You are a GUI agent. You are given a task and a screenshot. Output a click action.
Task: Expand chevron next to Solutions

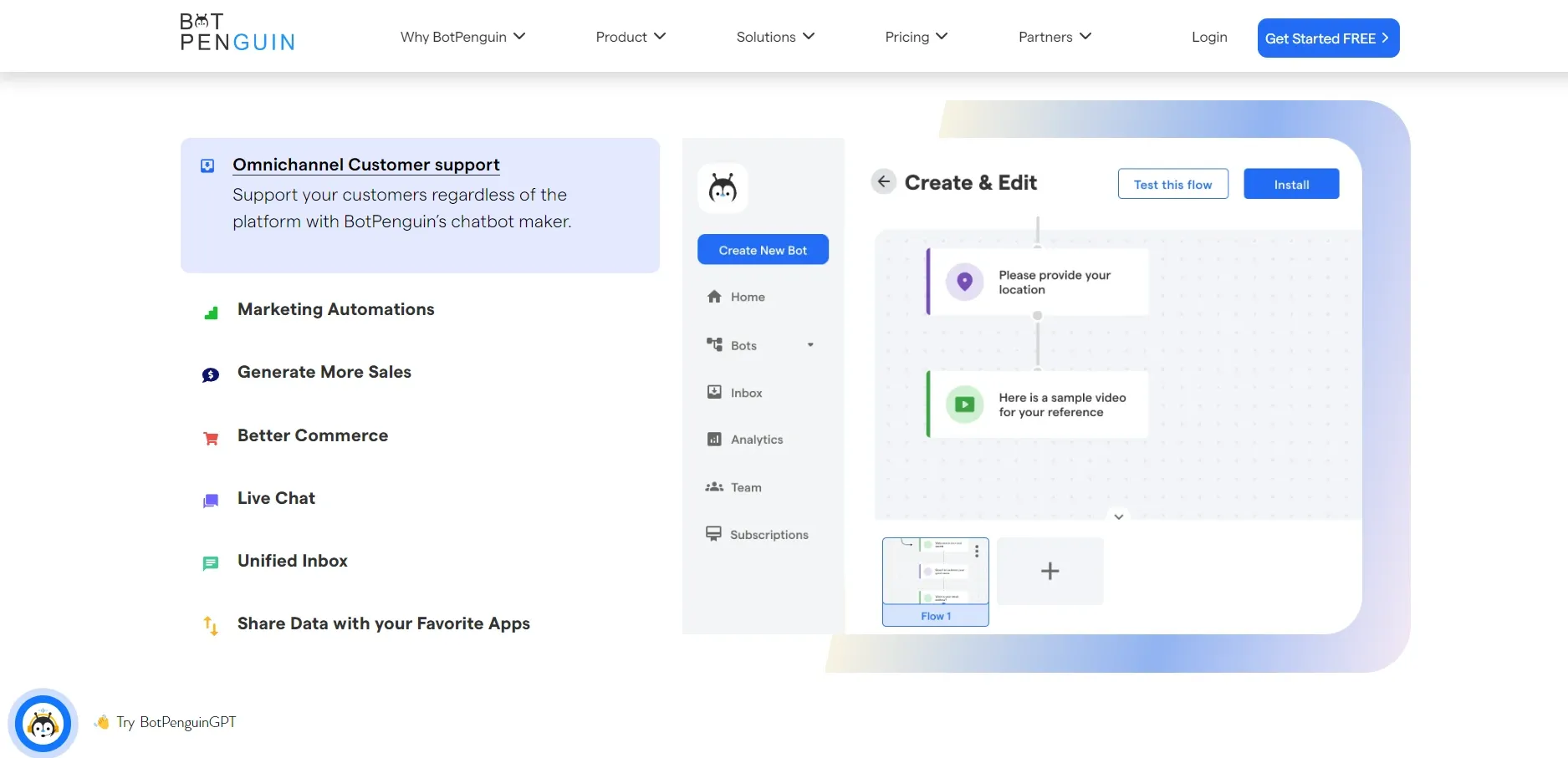point(809,36)
